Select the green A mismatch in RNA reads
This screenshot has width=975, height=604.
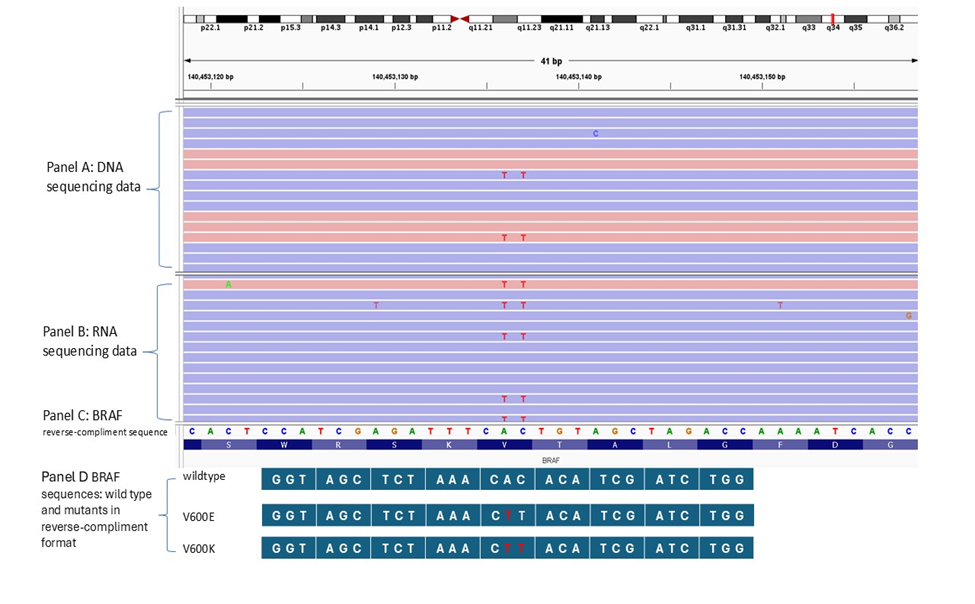tap(228, 285)
